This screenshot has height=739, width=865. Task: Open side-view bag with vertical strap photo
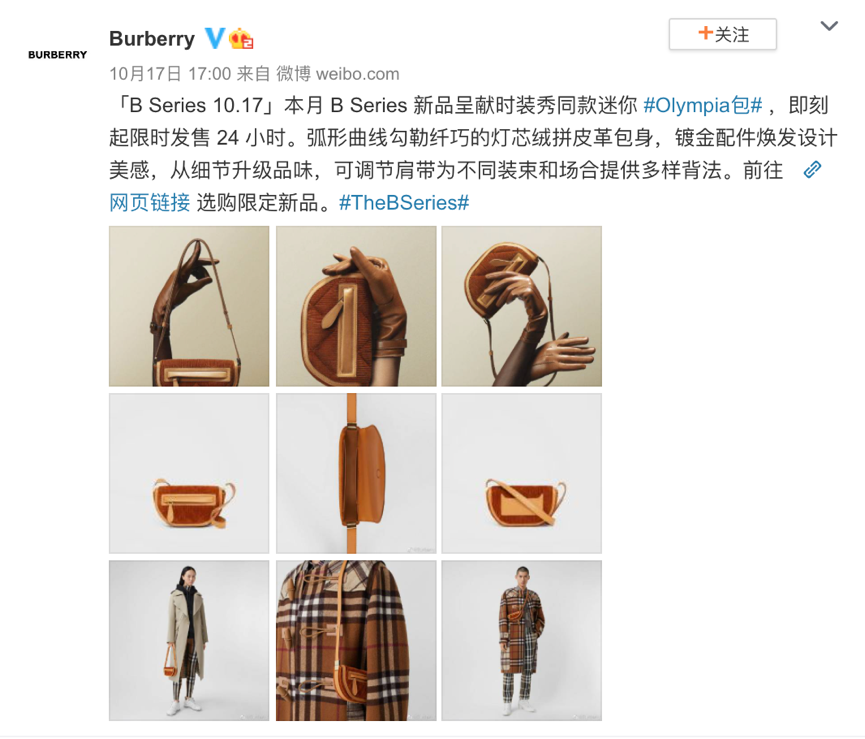356,473
